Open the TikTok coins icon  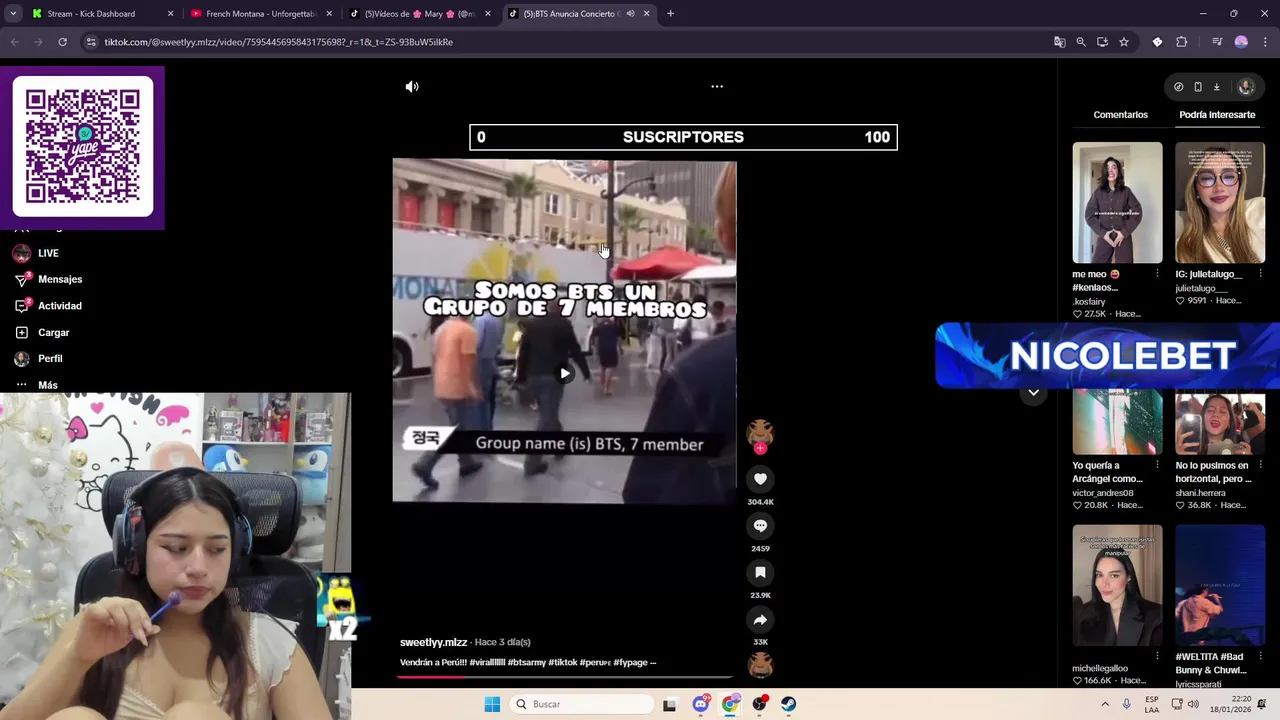coord(1179,87)
